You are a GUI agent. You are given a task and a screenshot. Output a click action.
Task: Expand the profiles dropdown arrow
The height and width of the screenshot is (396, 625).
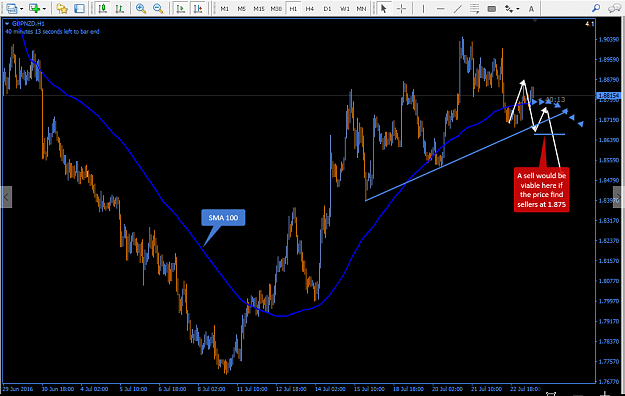(22, 8)
